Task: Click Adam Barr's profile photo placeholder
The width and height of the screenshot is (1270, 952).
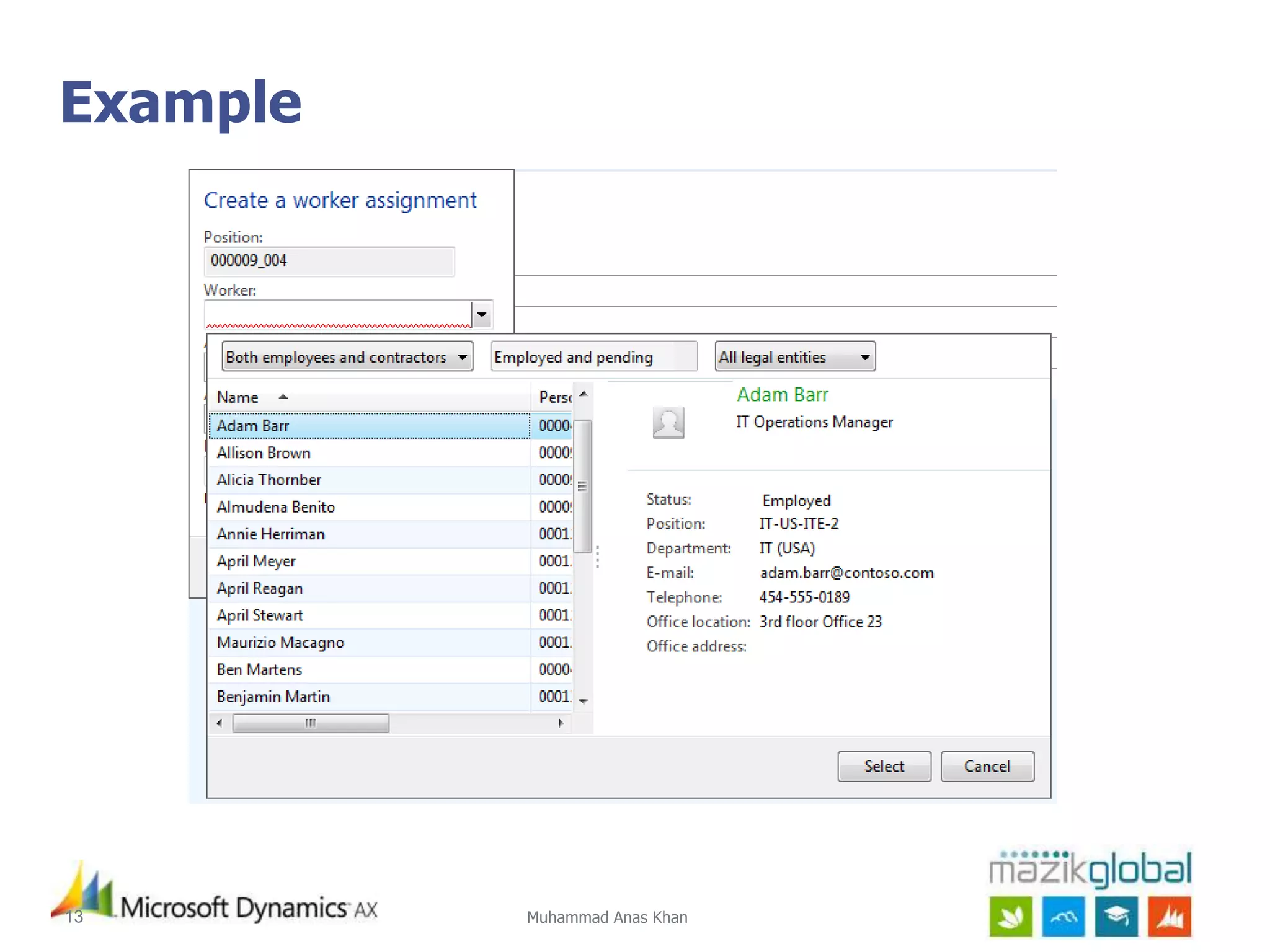Action: pos(668,423)
